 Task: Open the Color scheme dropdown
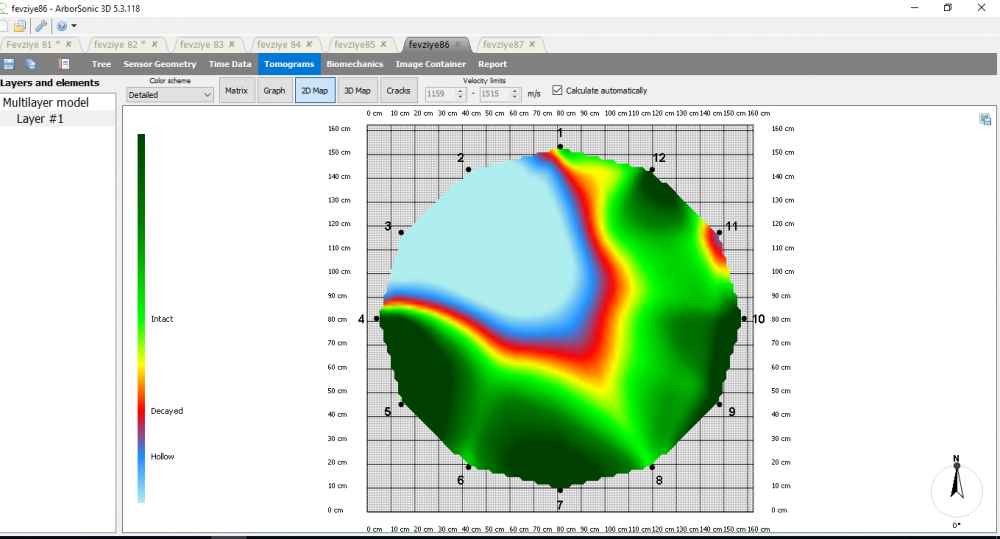tap(170, 94)
